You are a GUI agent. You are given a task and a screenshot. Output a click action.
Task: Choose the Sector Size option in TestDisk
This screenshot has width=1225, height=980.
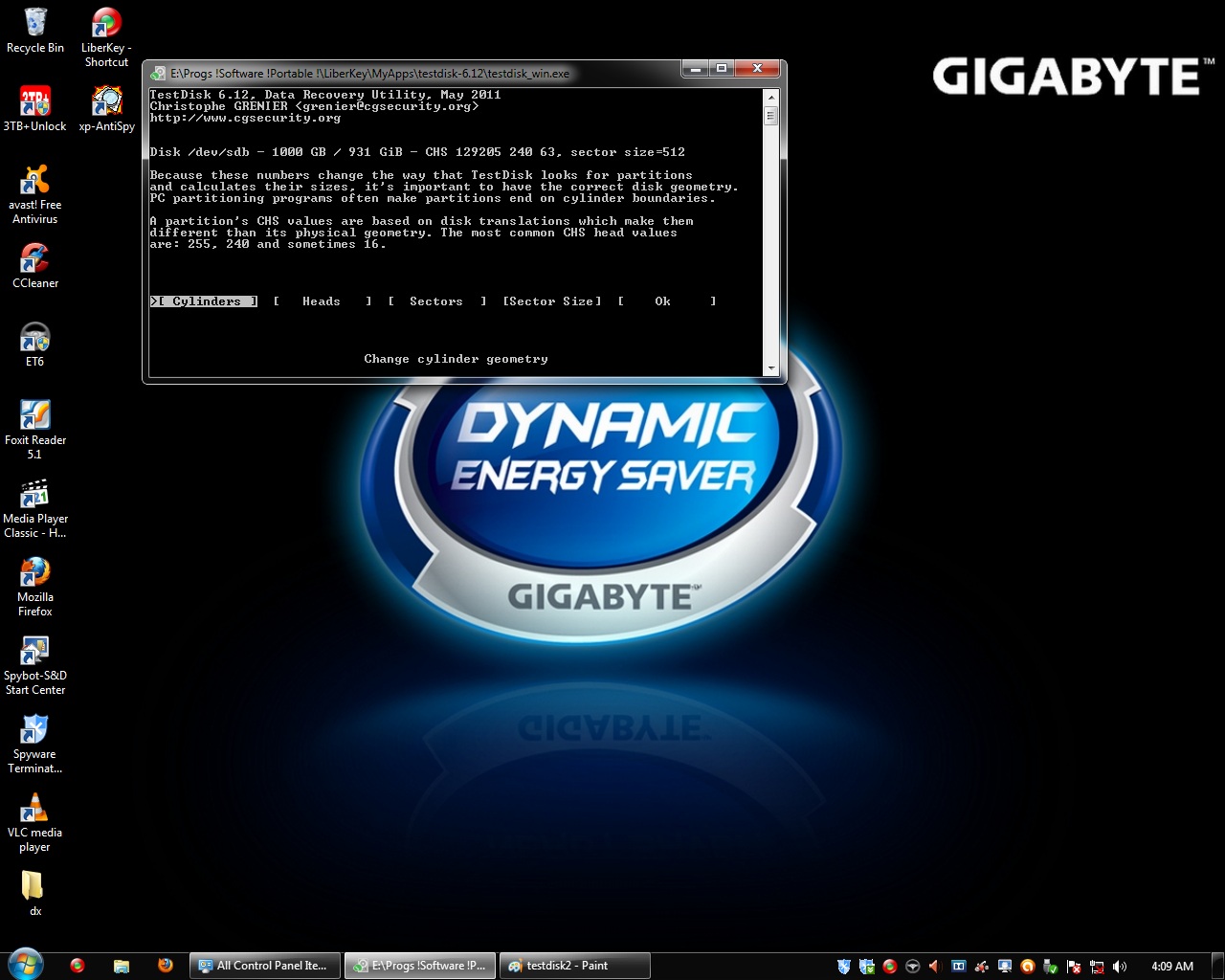[x=552, y=301]
